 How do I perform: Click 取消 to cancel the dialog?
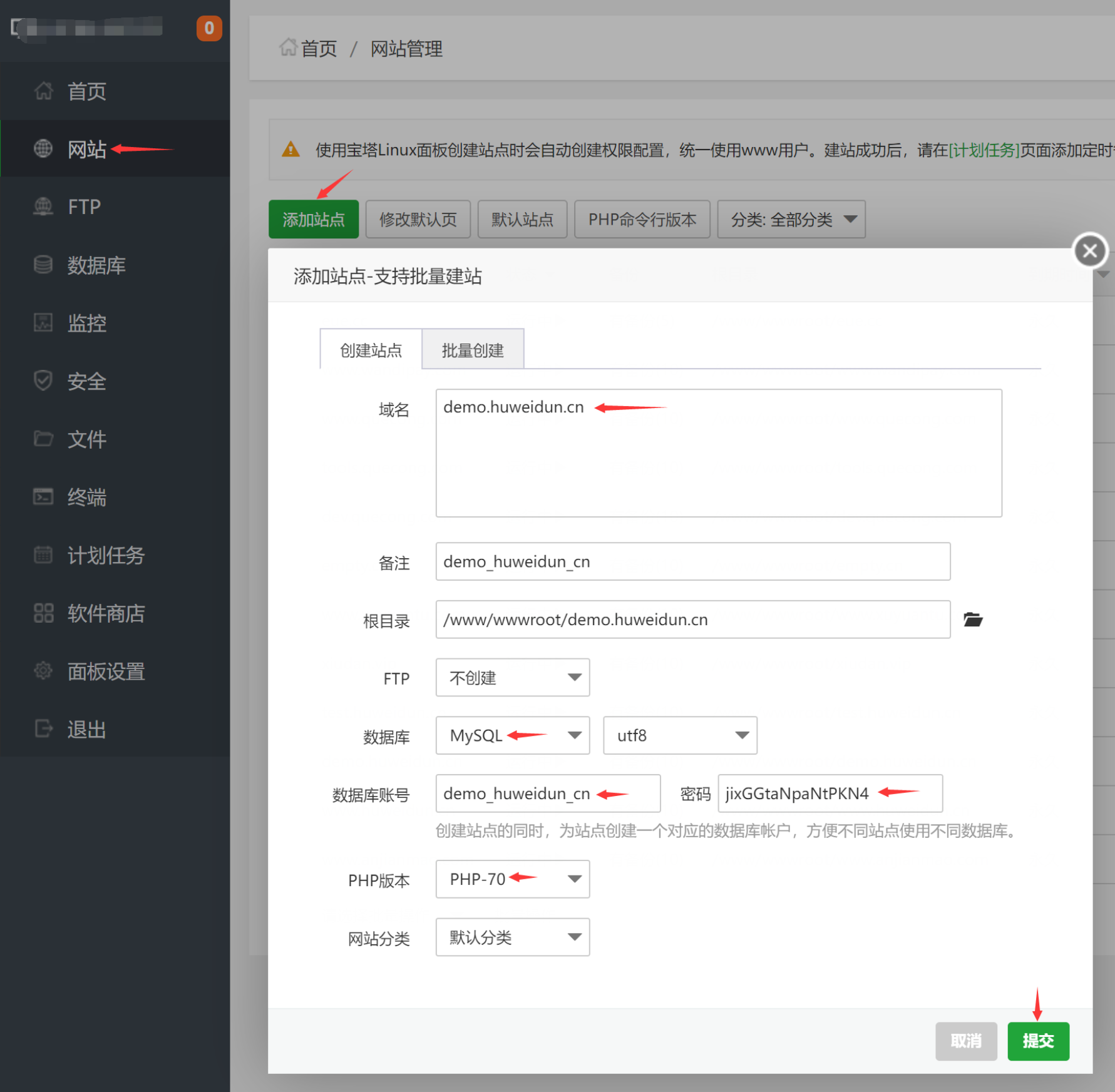(966, 1041)
